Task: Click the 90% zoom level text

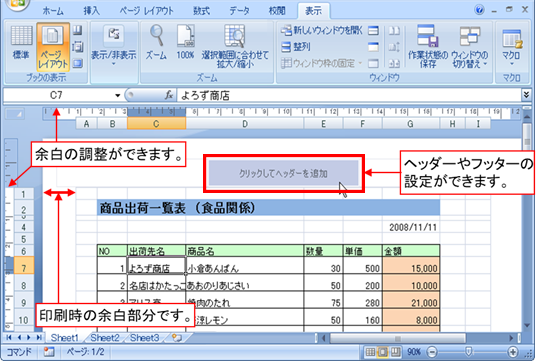Action: tap(414, 352)
